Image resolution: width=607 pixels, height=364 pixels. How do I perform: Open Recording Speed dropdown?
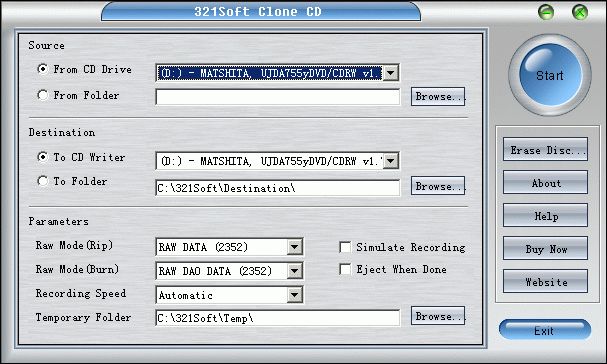pyautogui.click(x=295, y=295)
